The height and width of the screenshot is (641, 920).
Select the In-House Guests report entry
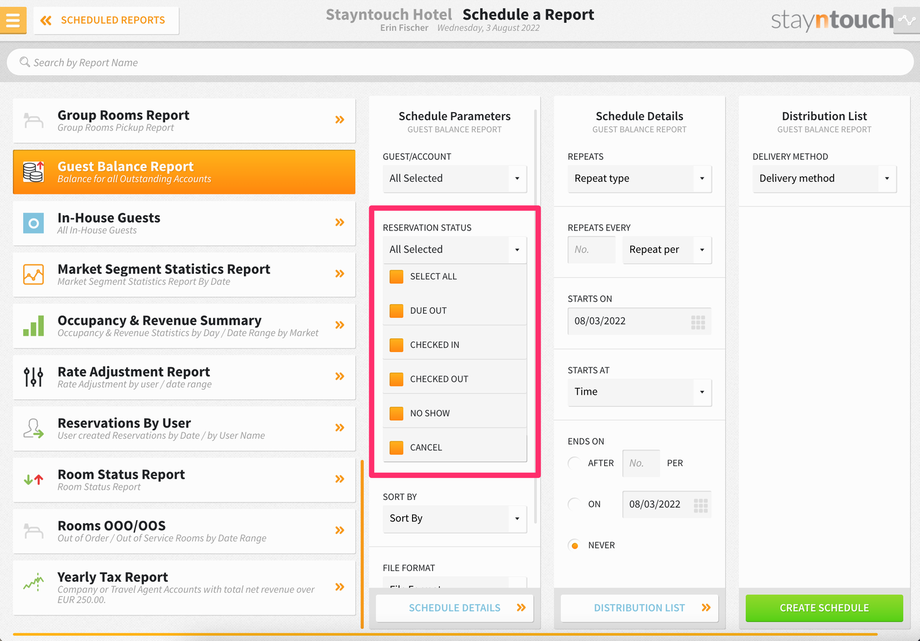pos(184,223)
